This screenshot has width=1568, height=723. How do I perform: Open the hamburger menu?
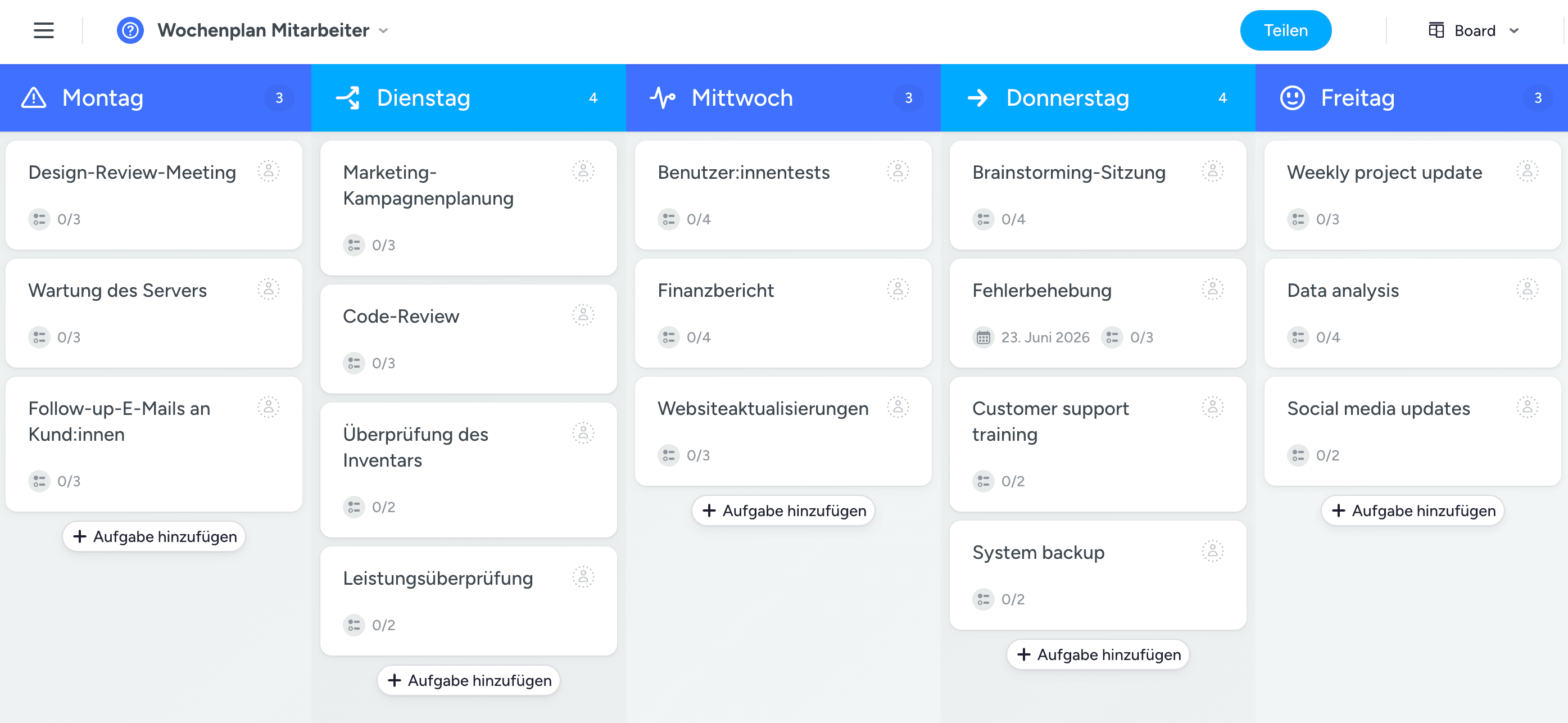[43, 30]
